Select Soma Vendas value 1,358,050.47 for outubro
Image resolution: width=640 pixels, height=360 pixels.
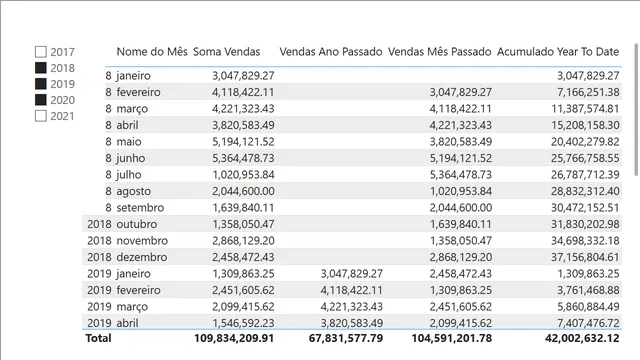point(243,224)
